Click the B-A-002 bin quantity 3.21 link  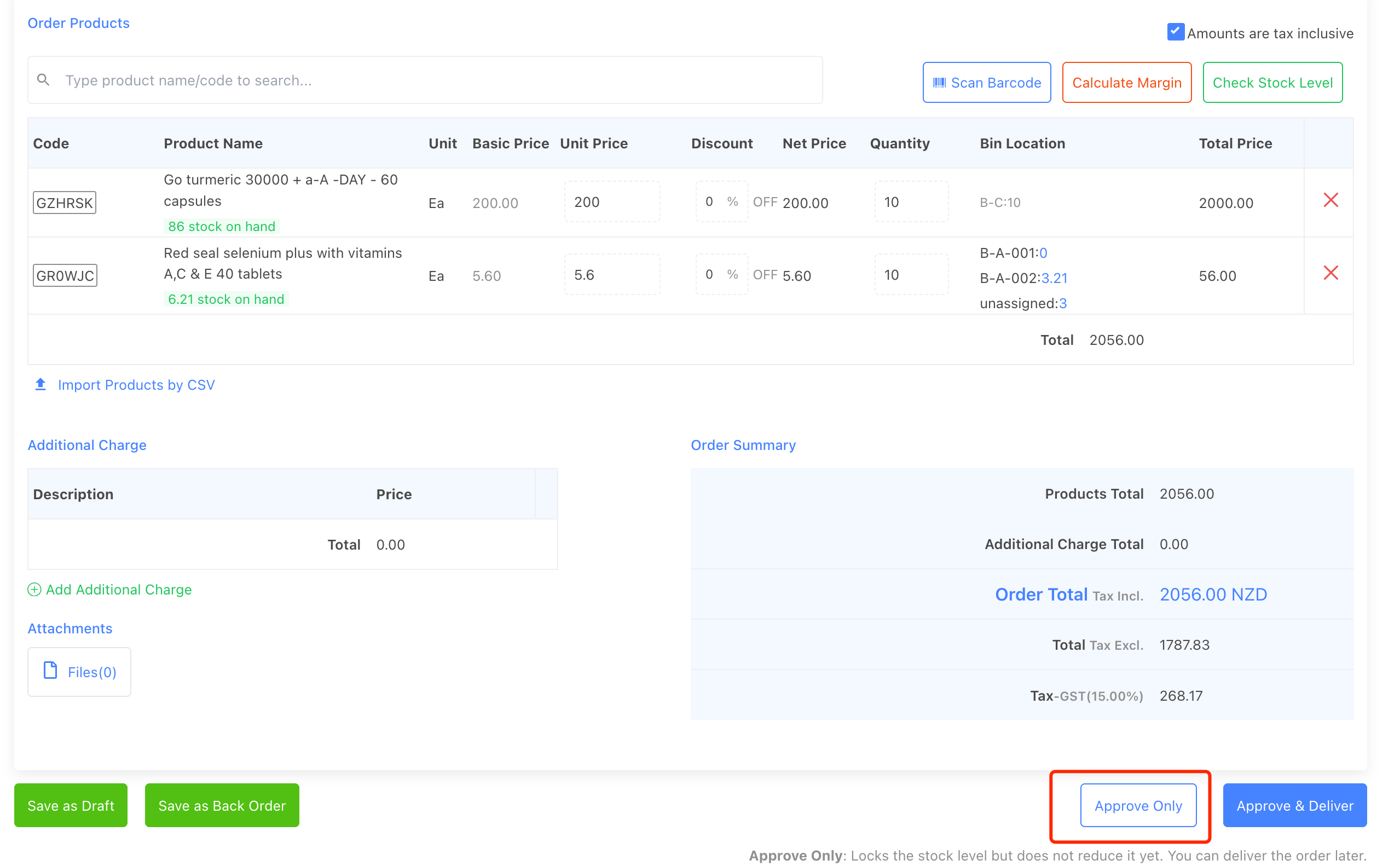[1054, 278]
